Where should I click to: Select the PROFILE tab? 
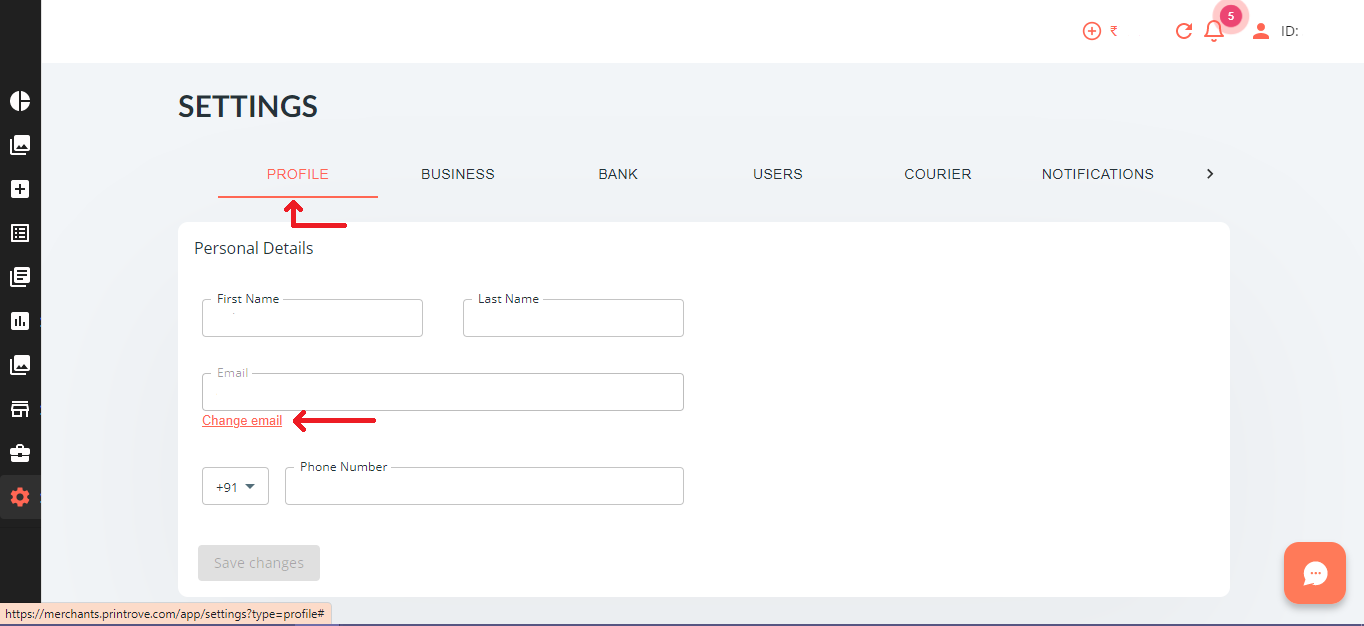[298, 174]
